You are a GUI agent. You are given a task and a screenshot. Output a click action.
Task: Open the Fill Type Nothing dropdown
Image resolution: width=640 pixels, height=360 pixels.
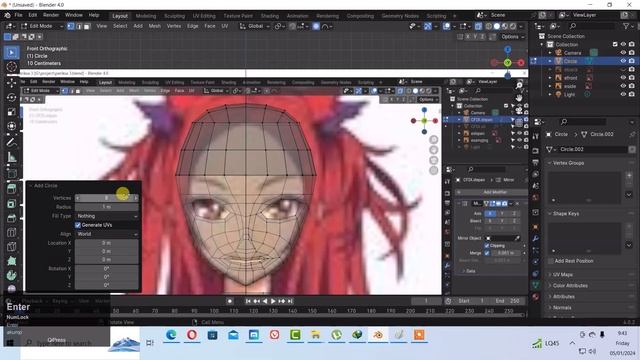[107, 216]
